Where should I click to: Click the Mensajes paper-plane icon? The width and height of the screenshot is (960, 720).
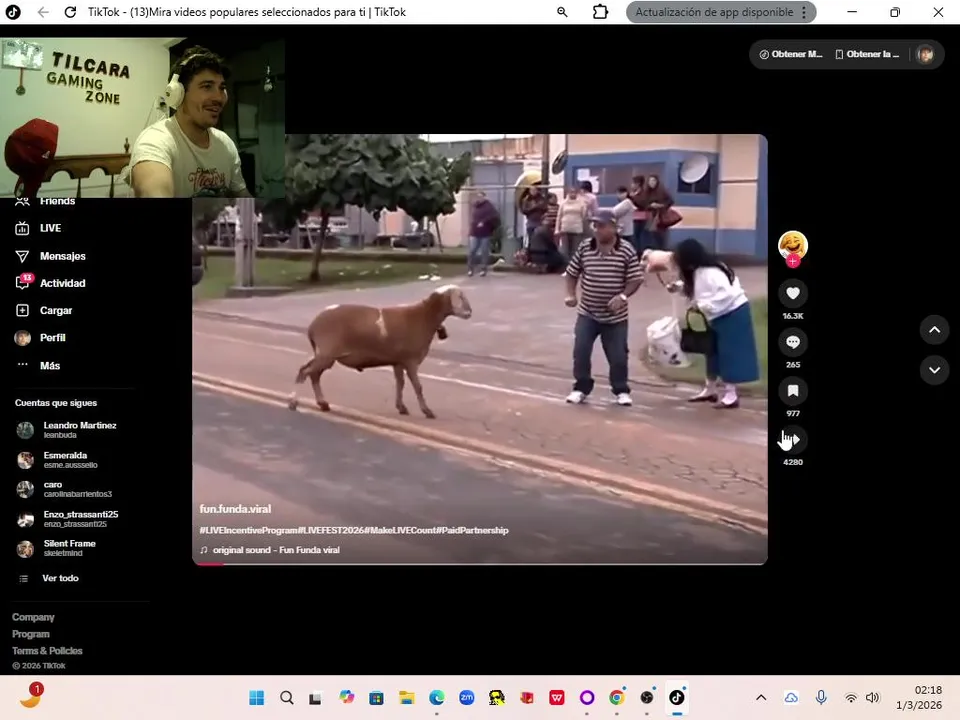(x=22, y=256)
